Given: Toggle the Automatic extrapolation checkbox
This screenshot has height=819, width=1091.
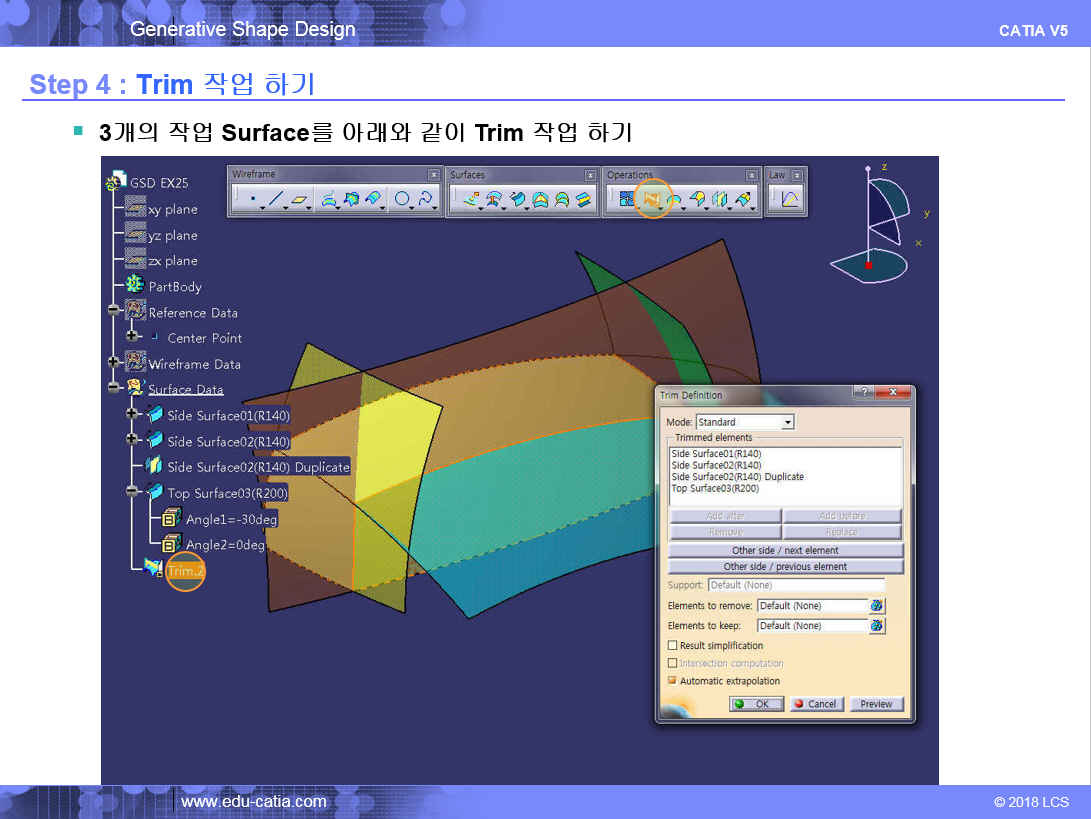Looking at the screenshot, I should click(x=673, y=681).
